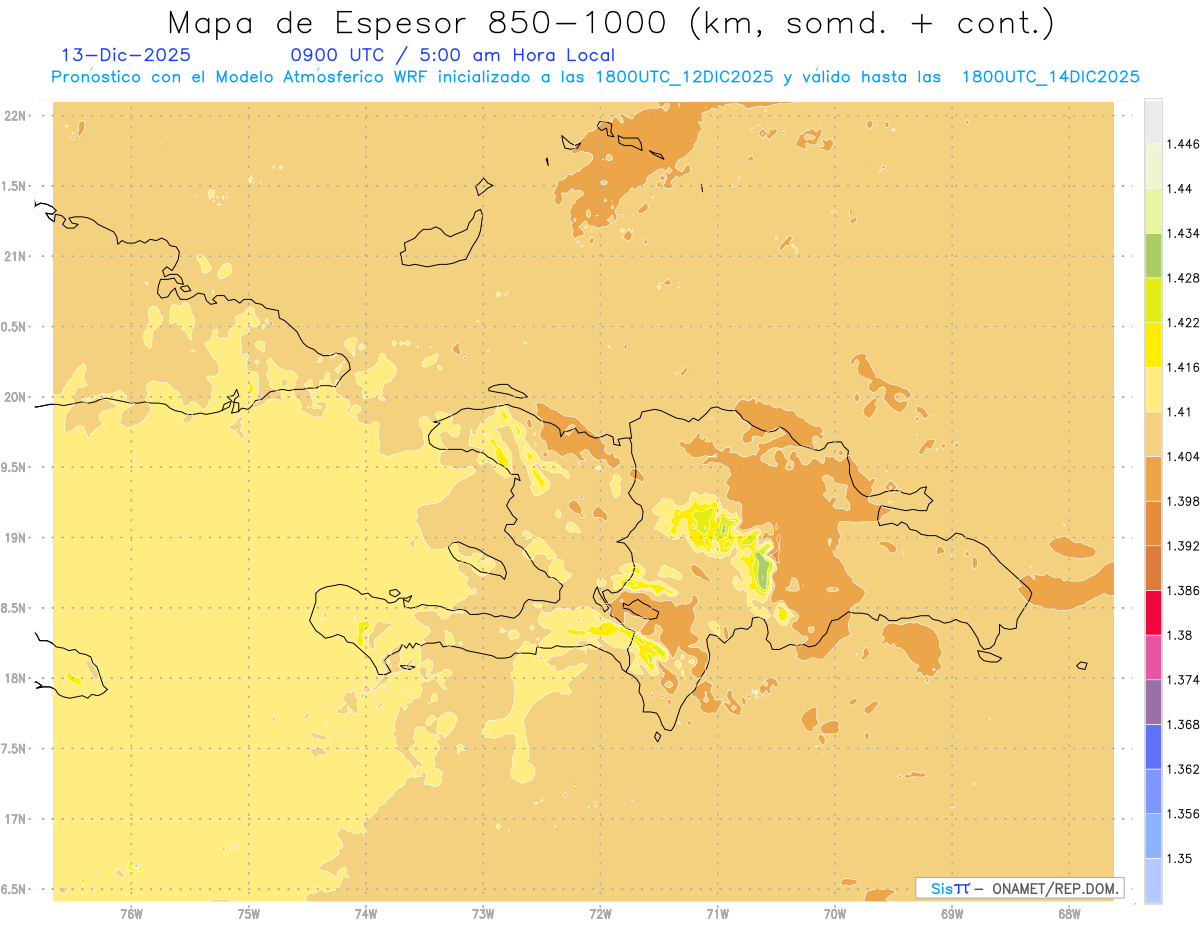Click the pink swatch between 1.374 and 1.38
This screenshot has height=927, width=1200.
point(1153,657)
